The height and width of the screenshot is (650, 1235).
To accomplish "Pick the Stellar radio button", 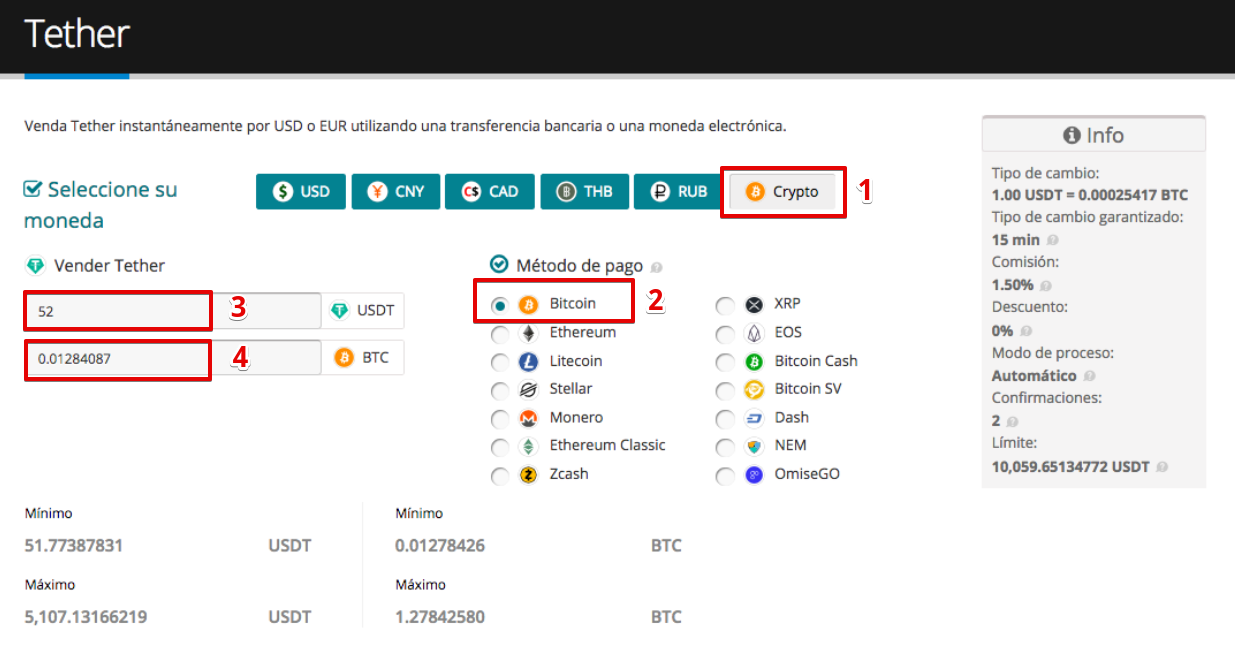I will (500, 390).
